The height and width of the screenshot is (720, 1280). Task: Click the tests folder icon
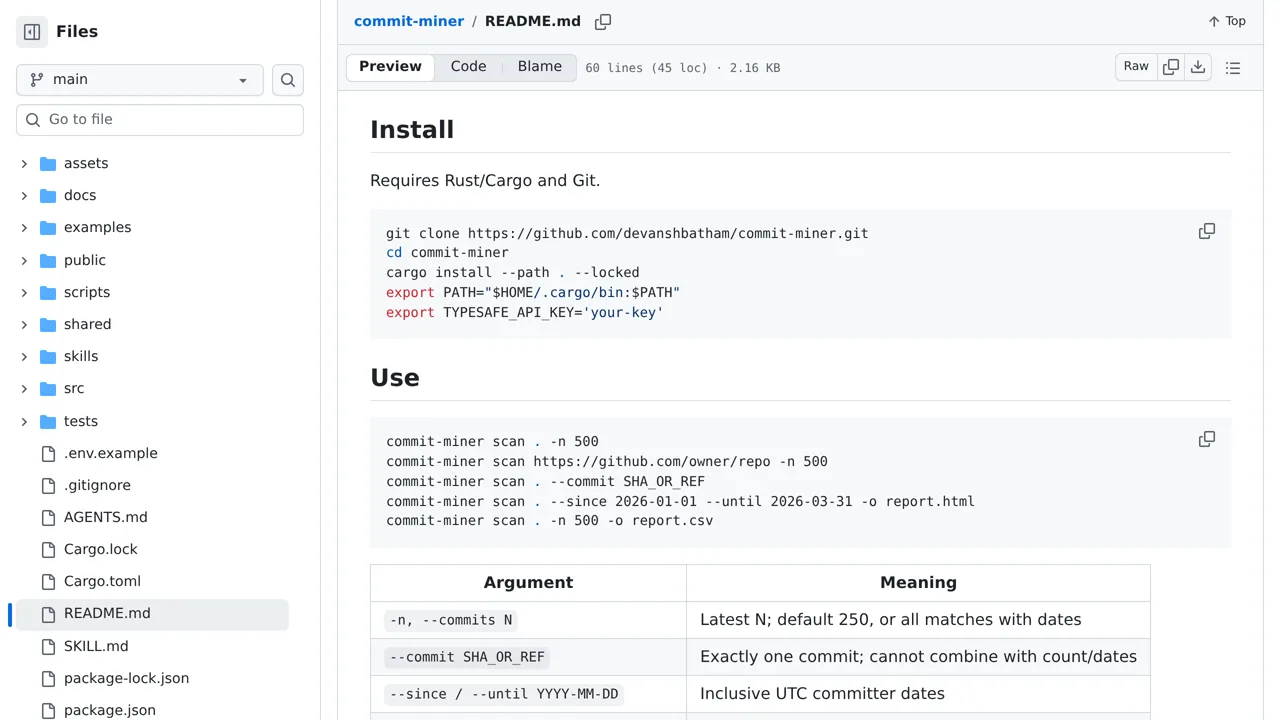point(48,421)
